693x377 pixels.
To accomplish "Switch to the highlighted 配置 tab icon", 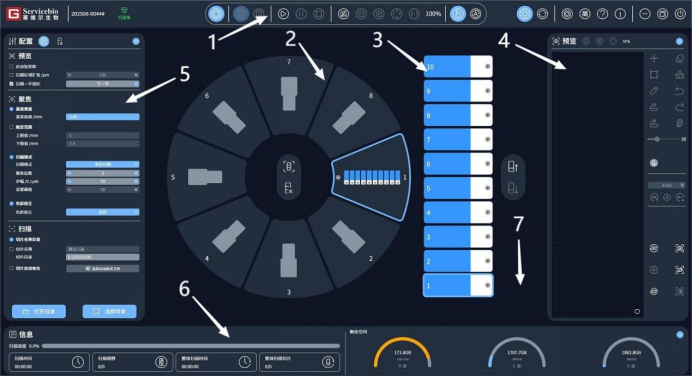I will coord(43,41).
